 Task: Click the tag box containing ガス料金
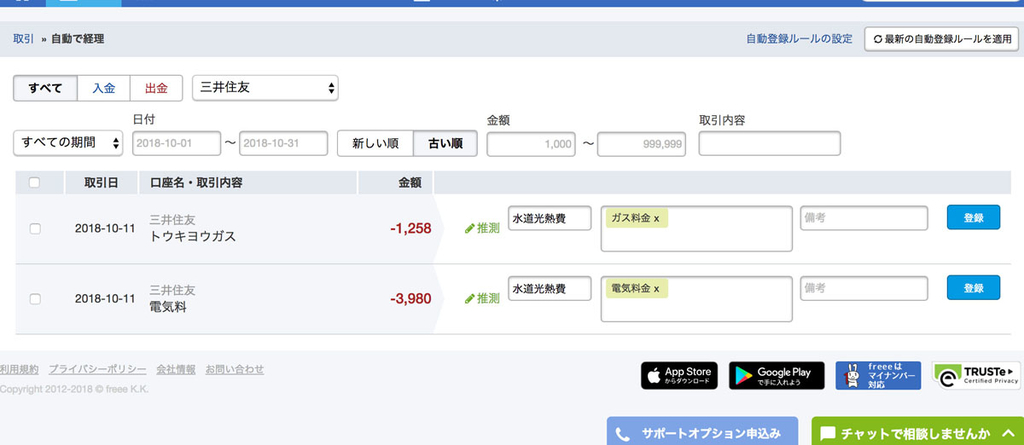pos(696,229)
